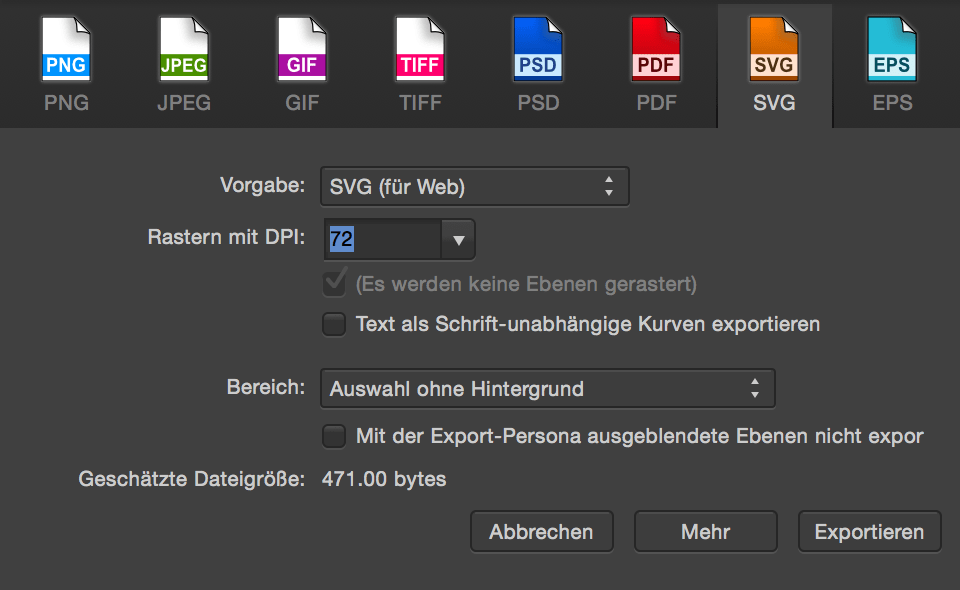Toggle the Es werden keine Ebenen gerastert checkbox
Image resolution: width=960 pixels, height=590 pixels.
pos(334,285)
